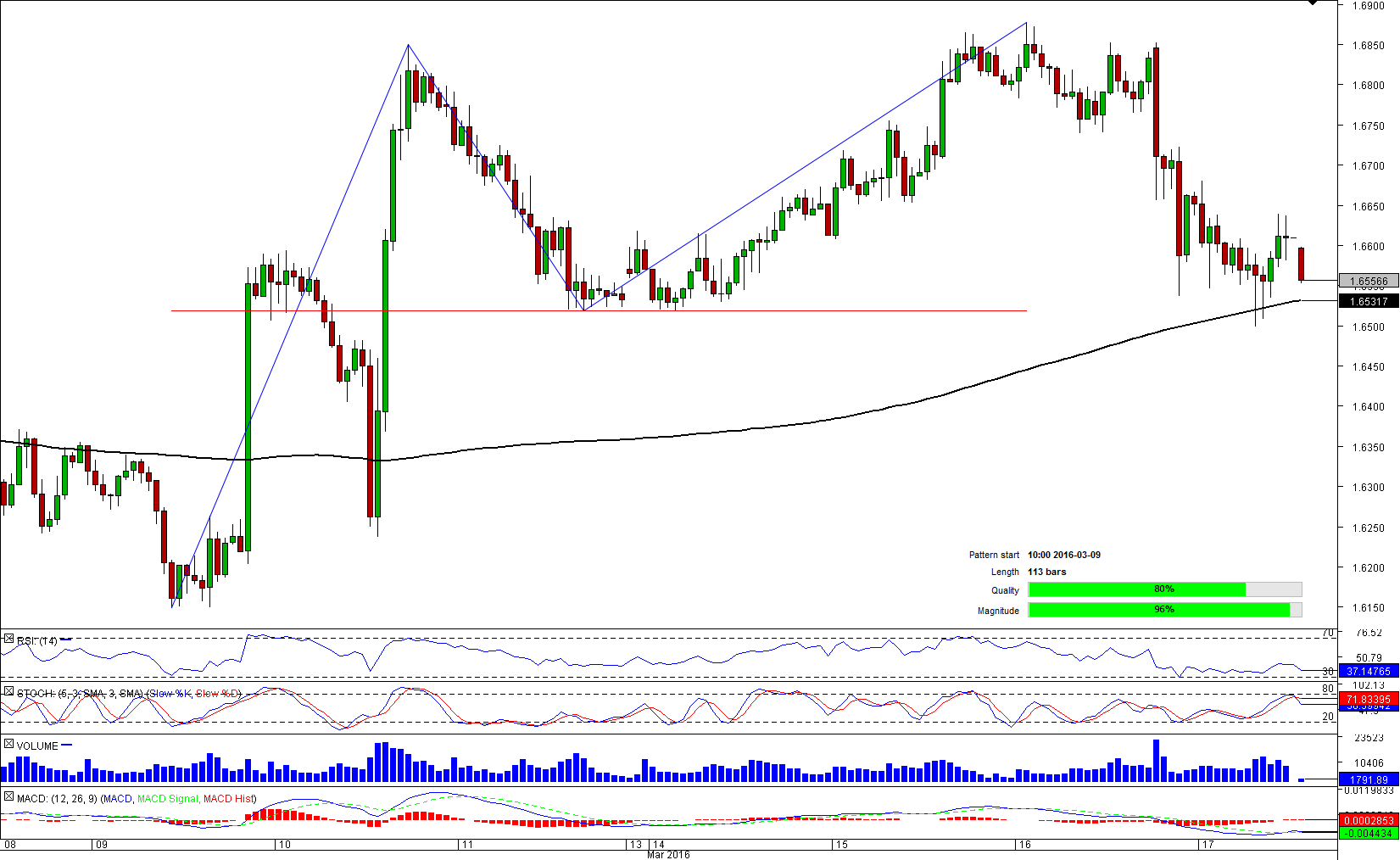Click the MACD Signal legend text
This screenshot has width=1400, height=860.
168,798
